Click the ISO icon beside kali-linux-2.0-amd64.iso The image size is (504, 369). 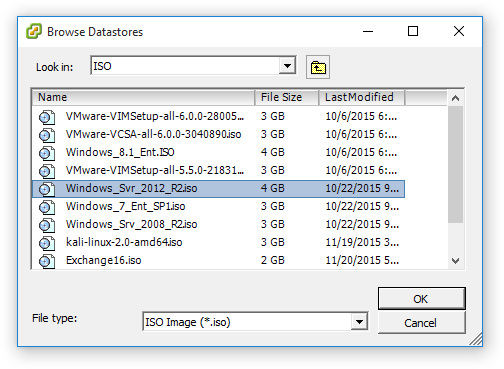(47, 243)
